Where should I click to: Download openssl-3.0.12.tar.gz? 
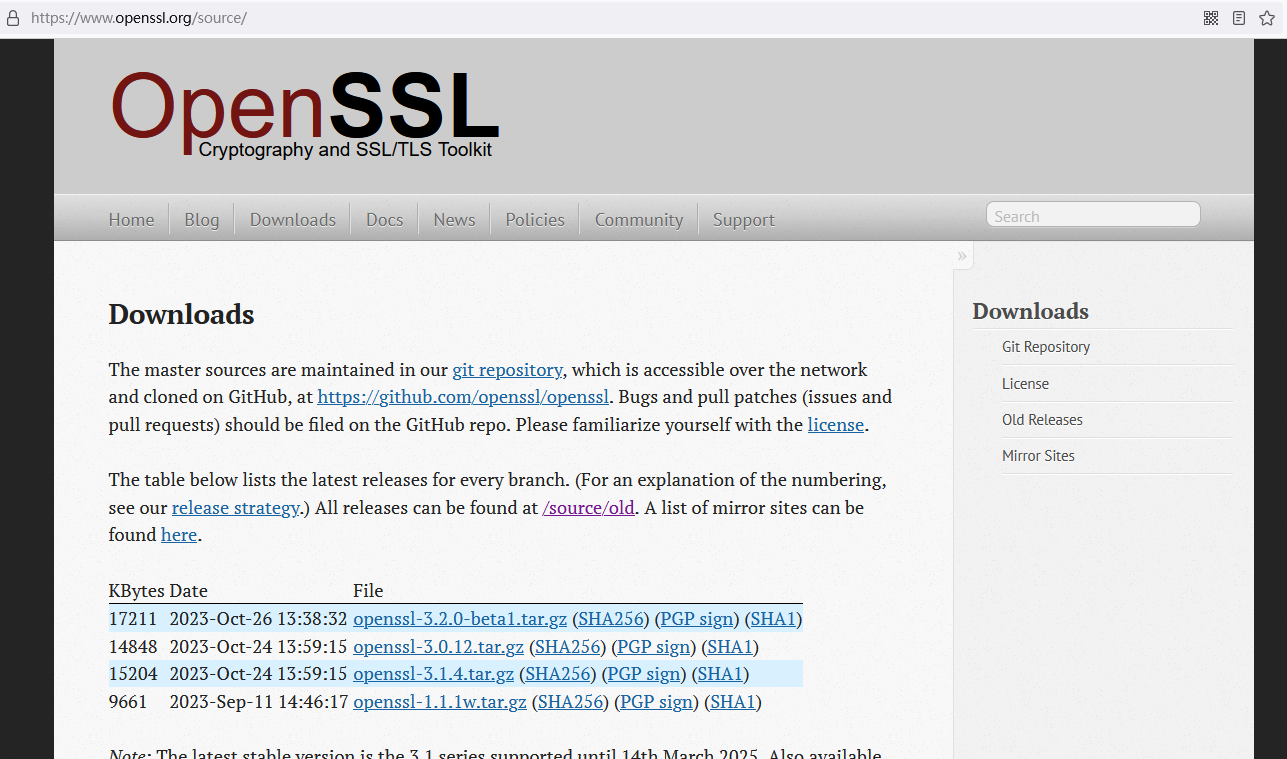pos(438,647)
